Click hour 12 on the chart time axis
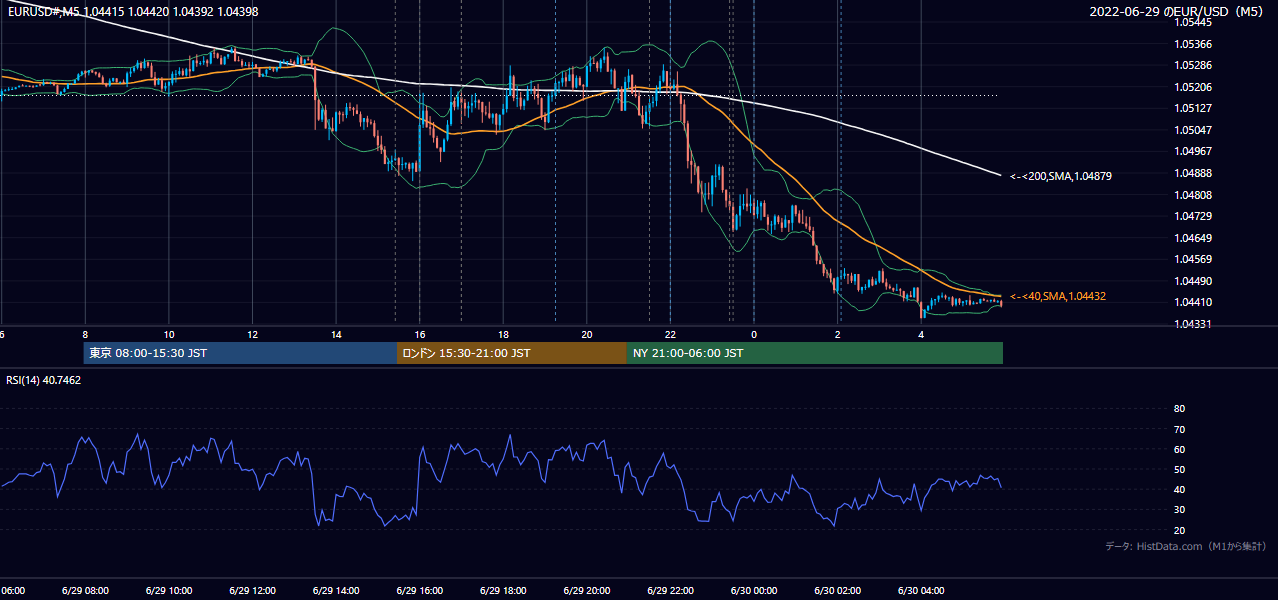This screenshot has width=1278, height=600. [252, 334]
